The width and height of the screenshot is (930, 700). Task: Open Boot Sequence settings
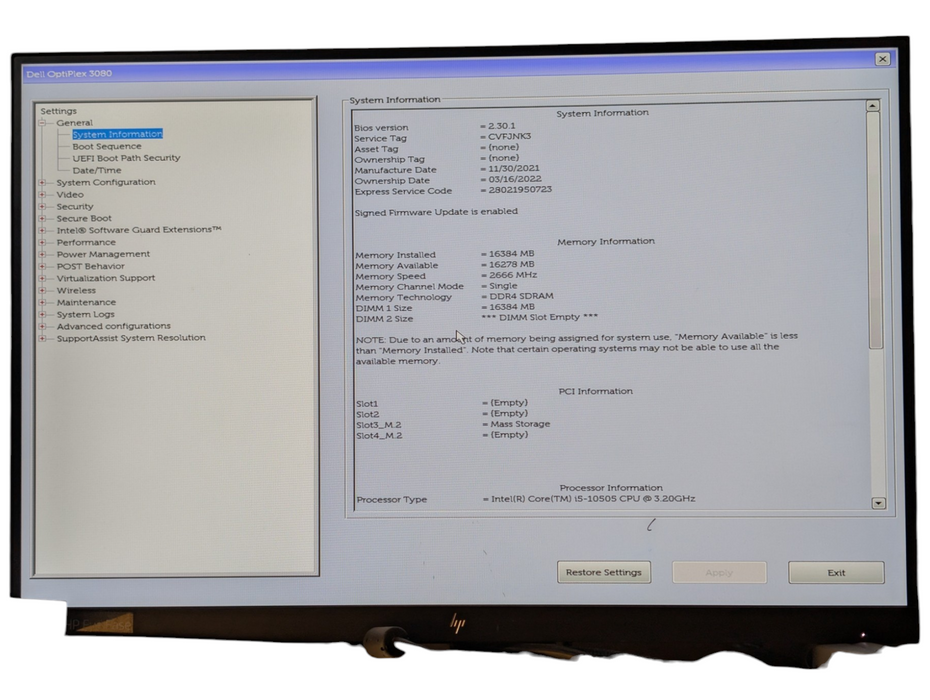coord(107,146)
